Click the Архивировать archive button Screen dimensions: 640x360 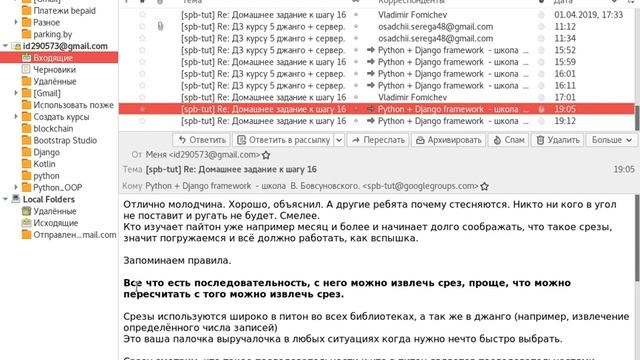[449, 140]
